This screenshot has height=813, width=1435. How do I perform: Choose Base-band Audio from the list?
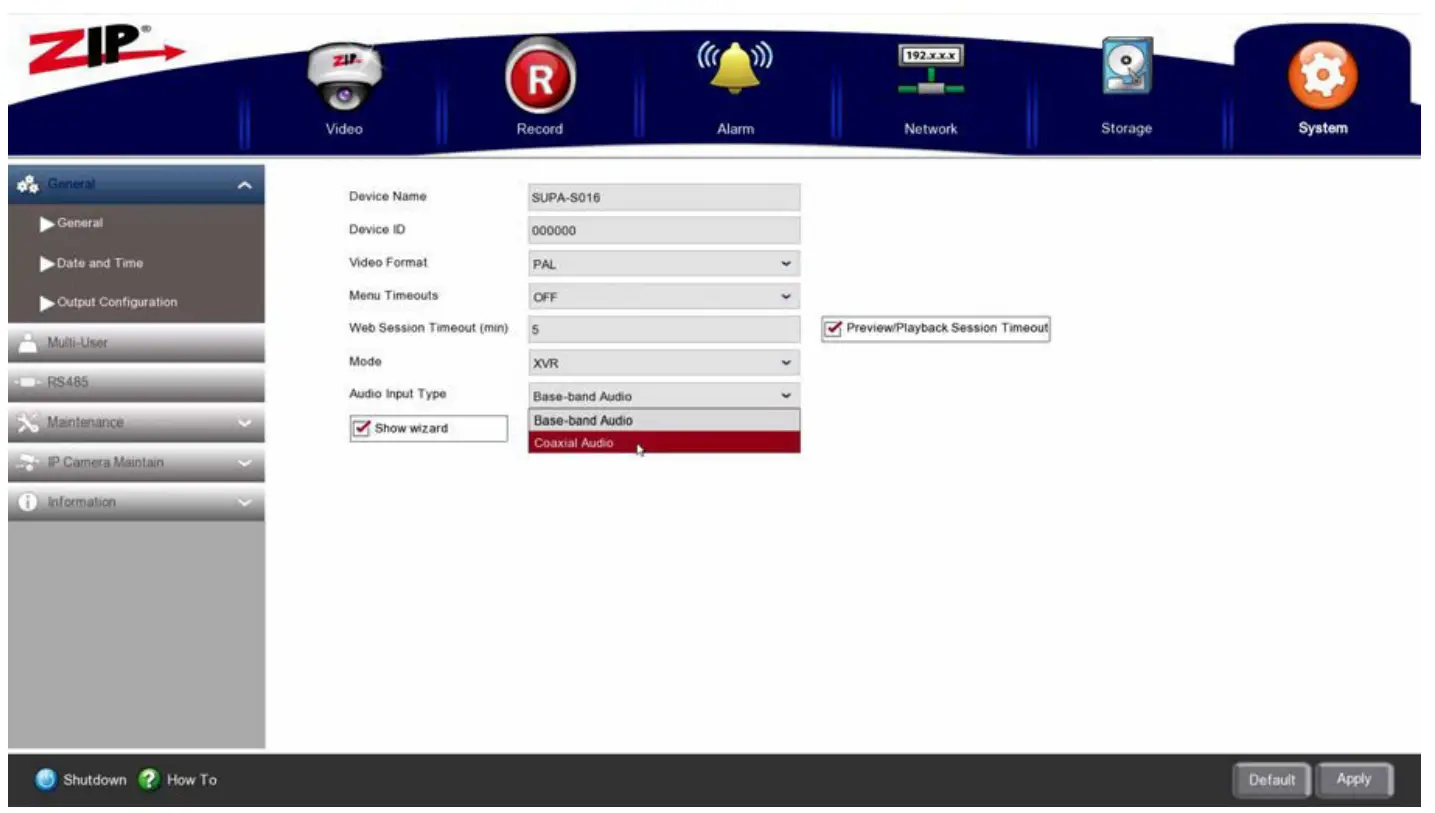664,420
